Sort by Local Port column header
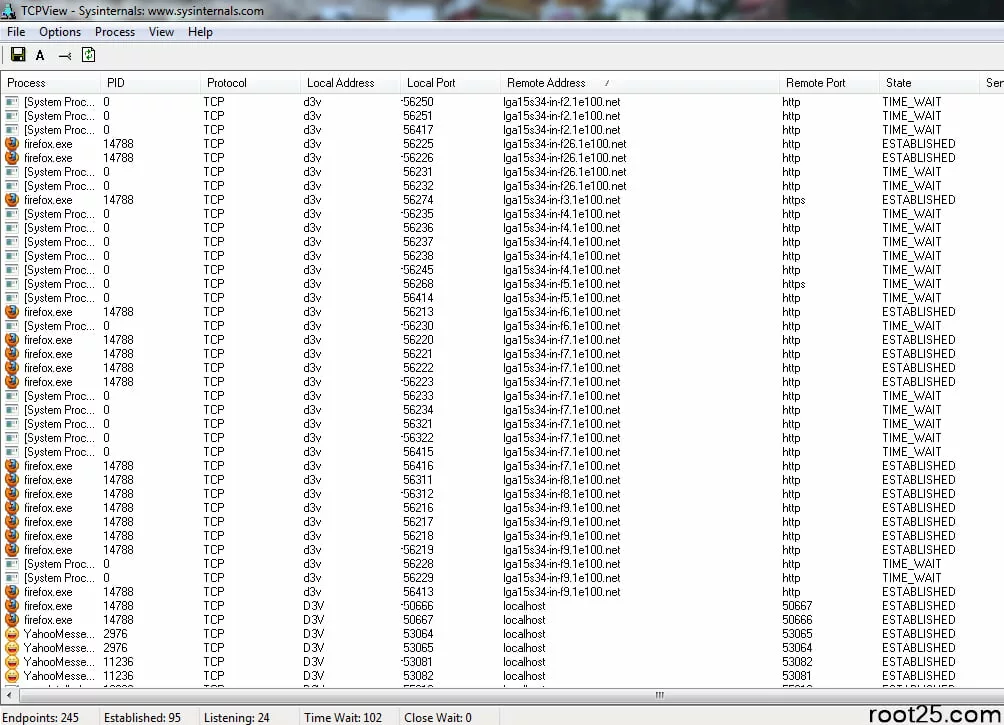1004x725 pixels. tap(450, 83)
